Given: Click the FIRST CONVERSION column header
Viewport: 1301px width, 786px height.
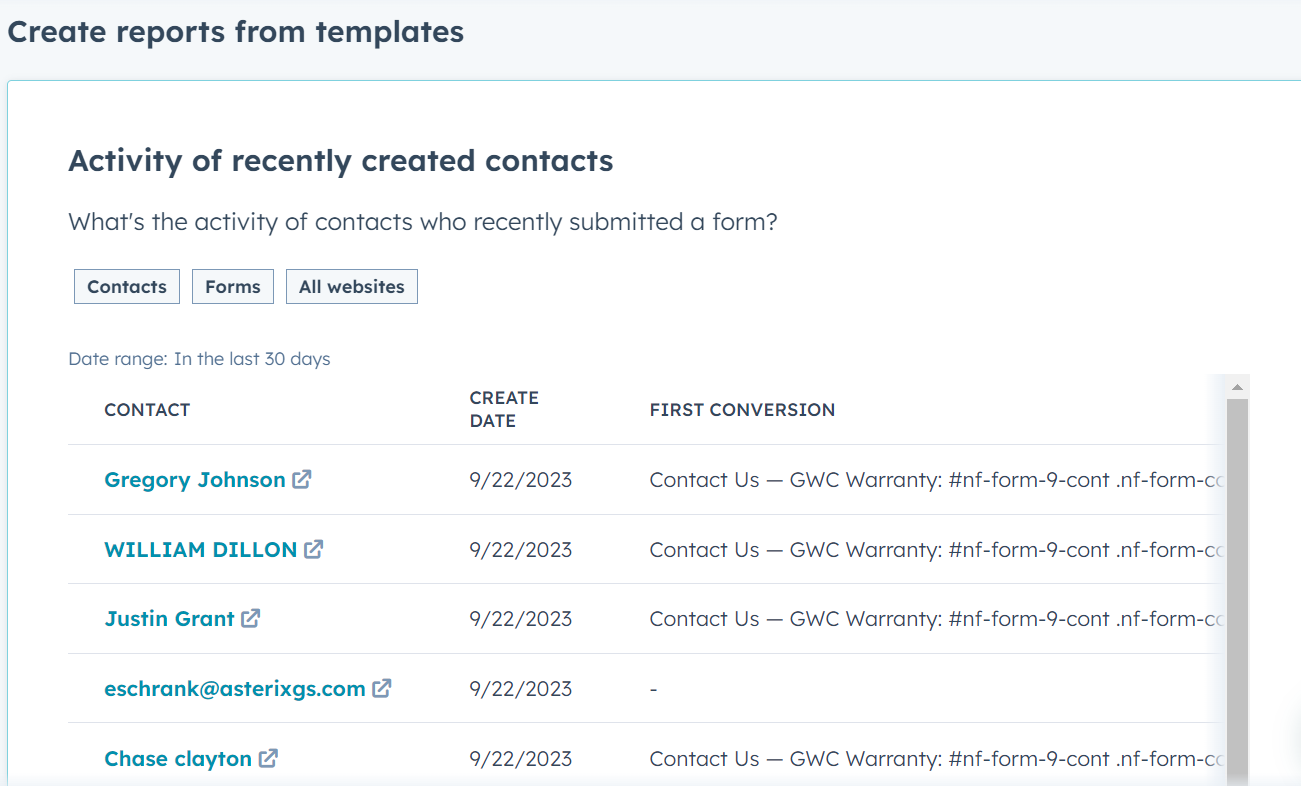Looking at the screenshot, I should (742, 410).
